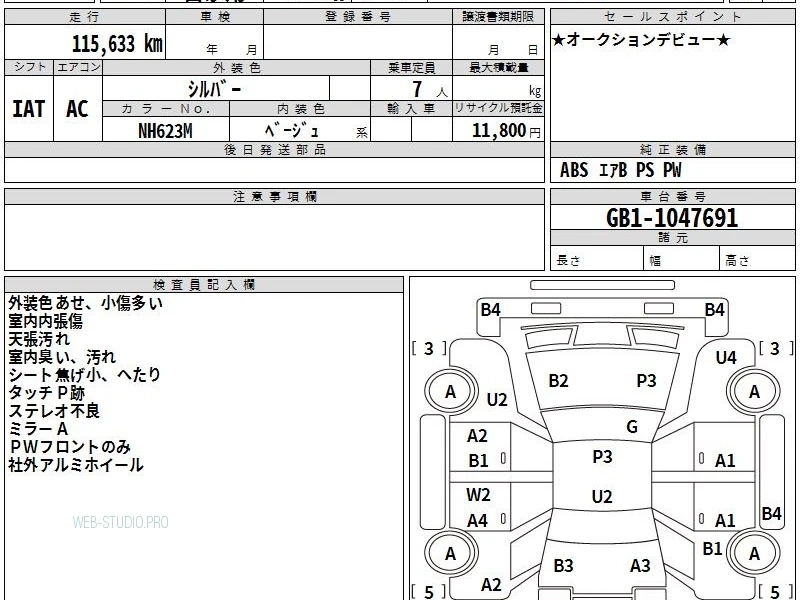This screenshot has width=800, height=600.
Task: Click the 内装色 header
Action: point(301,109)
